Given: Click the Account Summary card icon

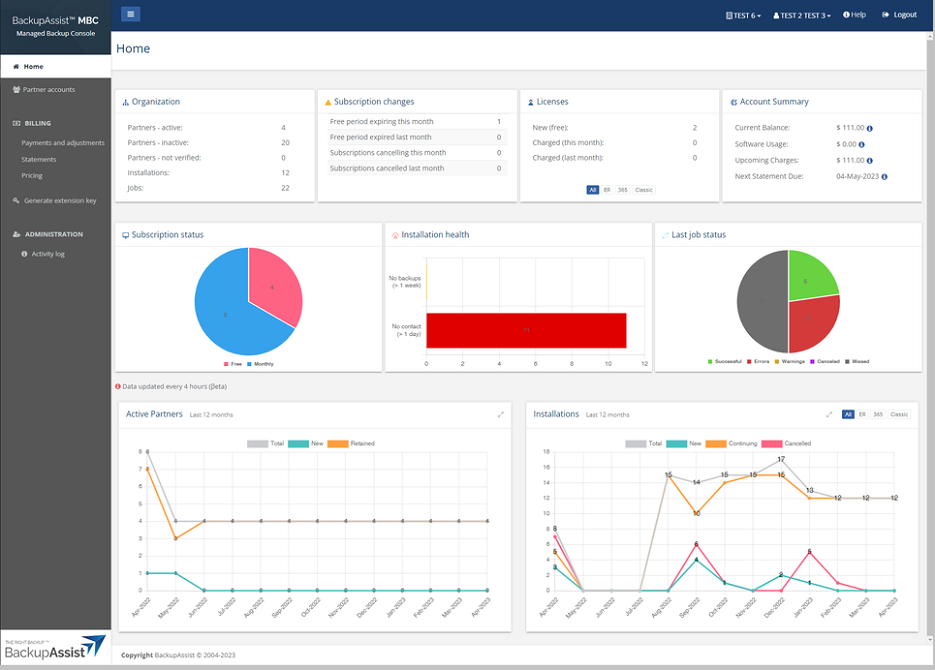Looking at the screenshot, I should click(734, 103).
